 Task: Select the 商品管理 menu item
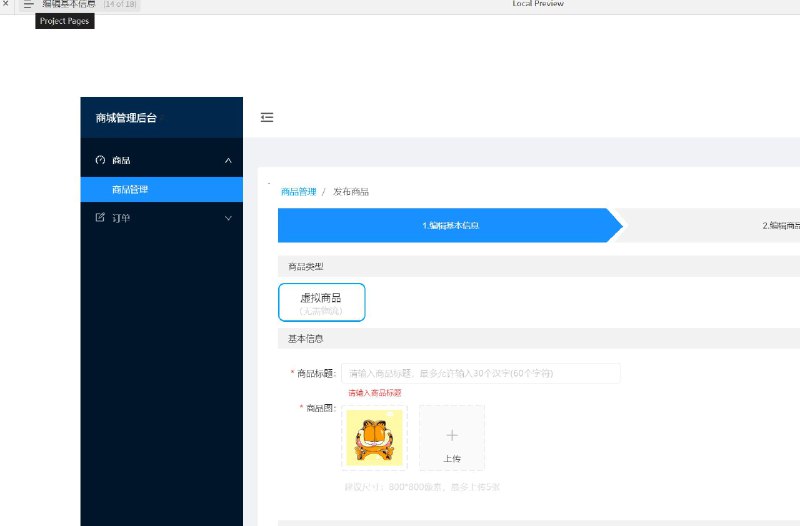tap(162, 189)
